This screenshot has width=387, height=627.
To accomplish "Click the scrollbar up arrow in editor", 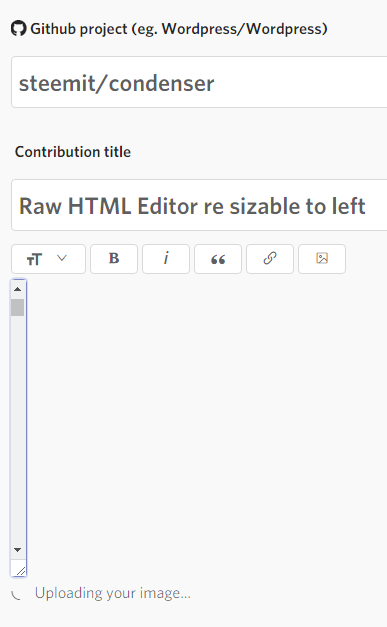I will pyautogui.click(x=18, y=289).
